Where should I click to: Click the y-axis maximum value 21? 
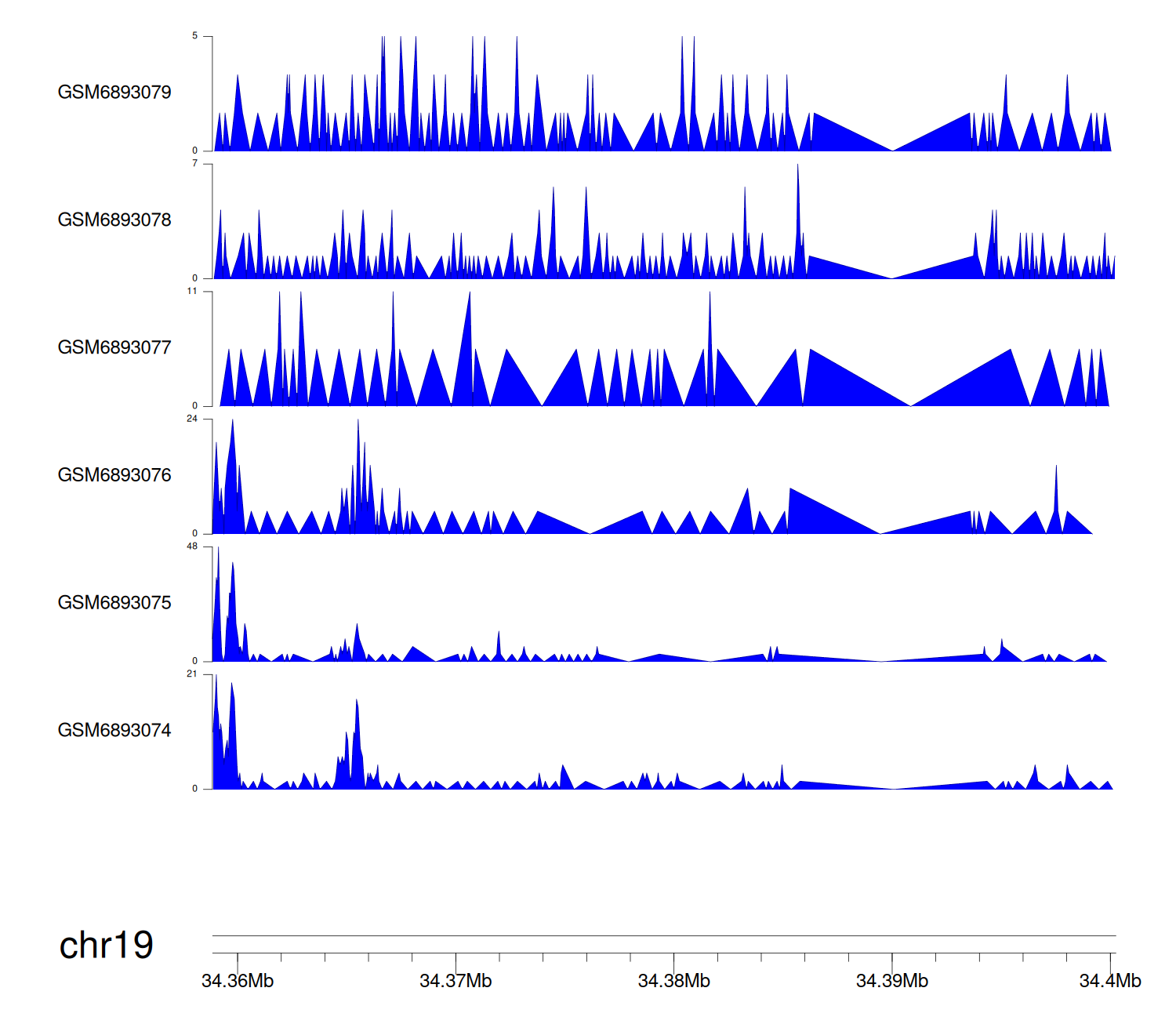tap(192, 674)
